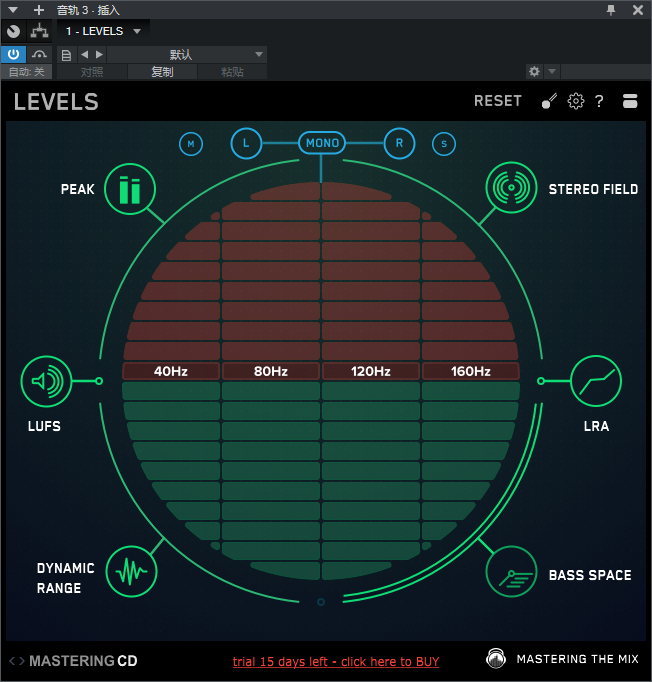This screenshot has height=682, width=652.
Task: Go to the next preset arrow
Action: [100, 55]
